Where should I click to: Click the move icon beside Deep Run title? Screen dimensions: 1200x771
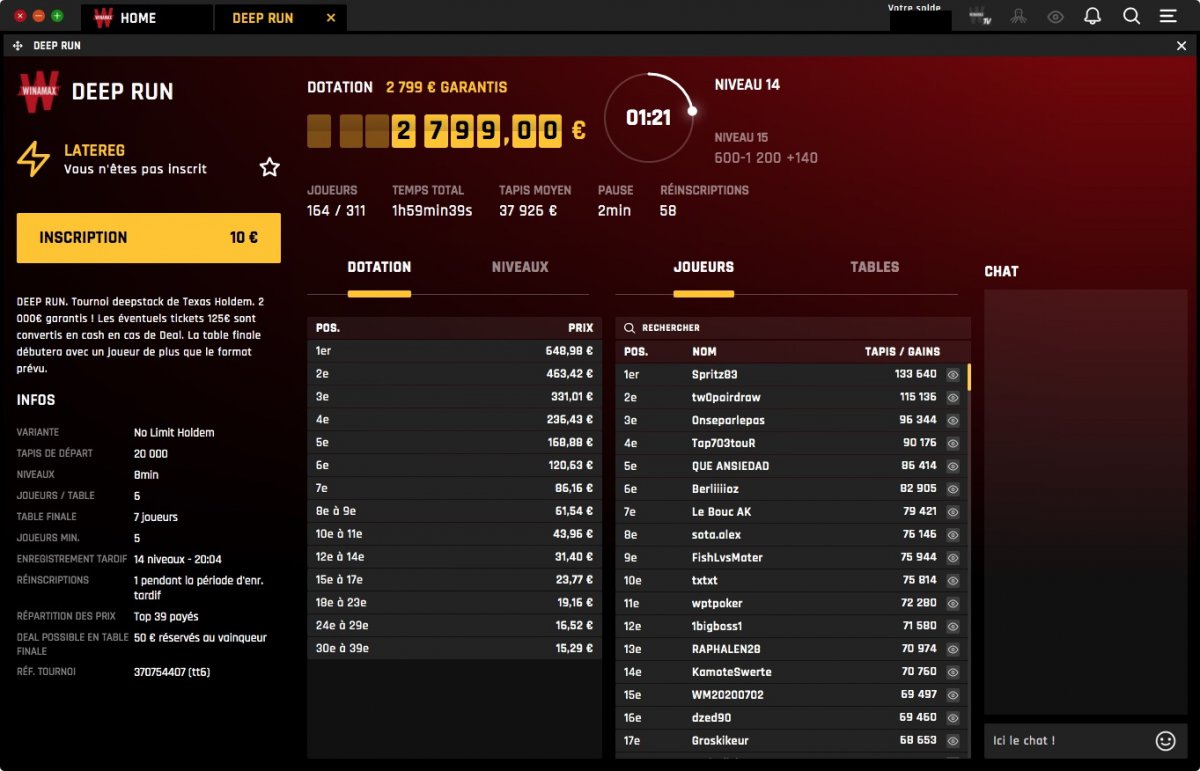click(18, 46)
